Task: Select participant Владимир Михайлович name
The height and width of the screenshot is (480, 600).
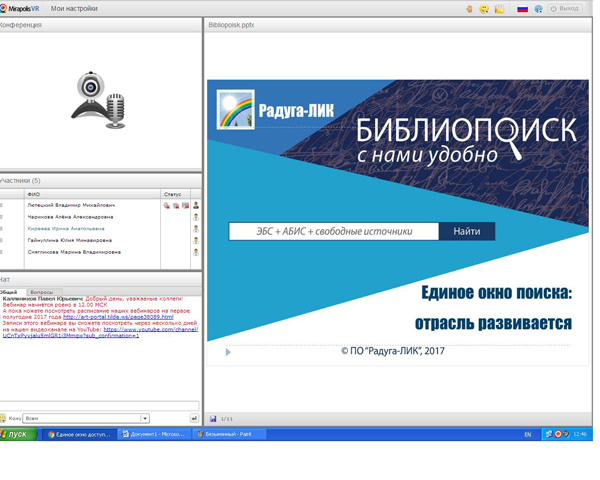Action: coord(71,205)
